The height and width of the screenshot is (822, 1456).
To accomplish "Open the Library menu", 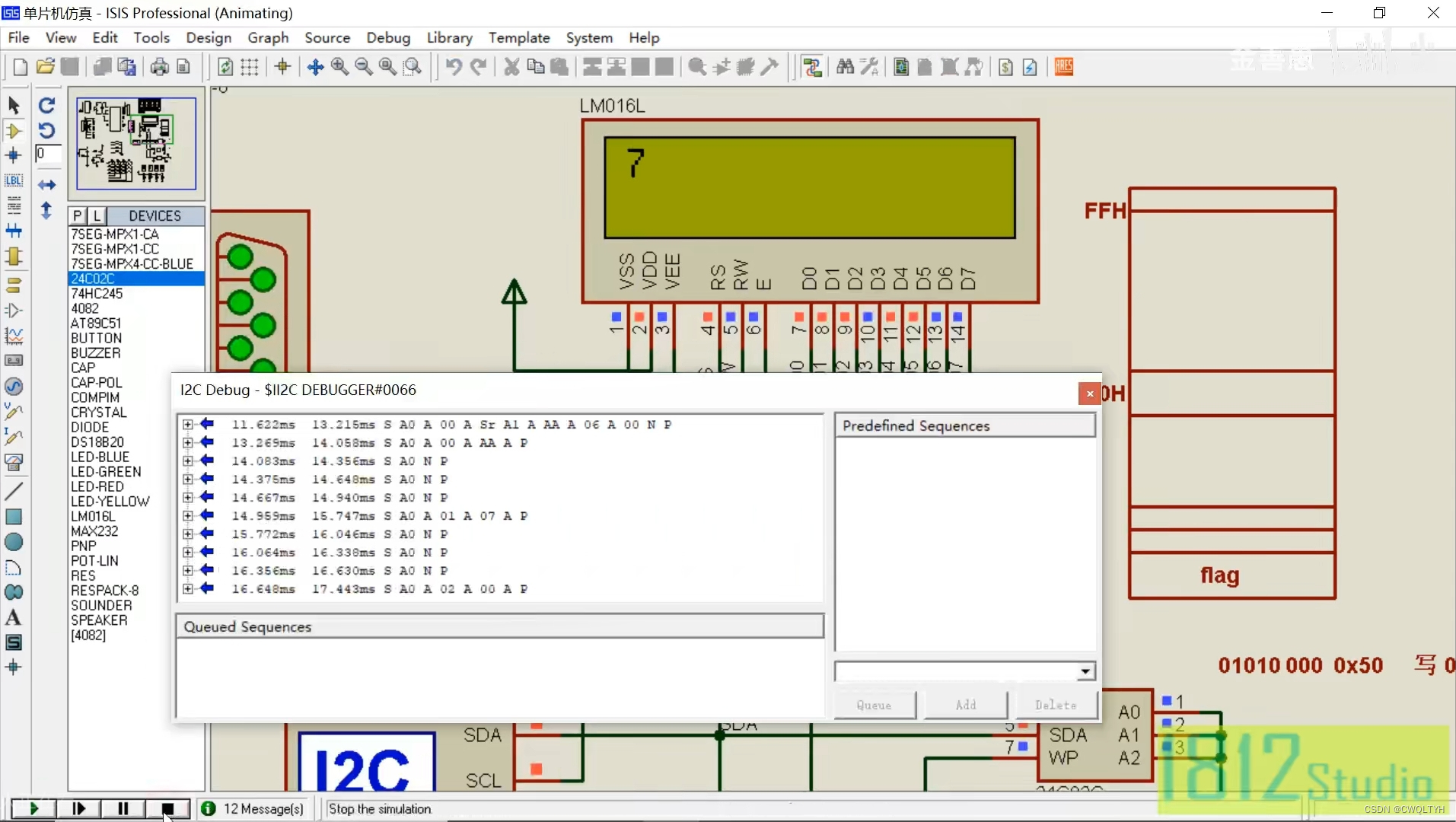I will [x=449, y=37].
